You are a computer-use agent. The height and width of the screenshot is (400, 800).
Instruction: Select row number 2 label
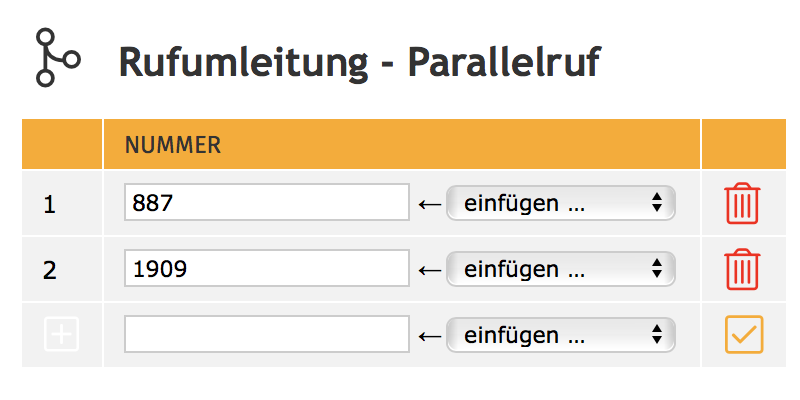point(50,270)
